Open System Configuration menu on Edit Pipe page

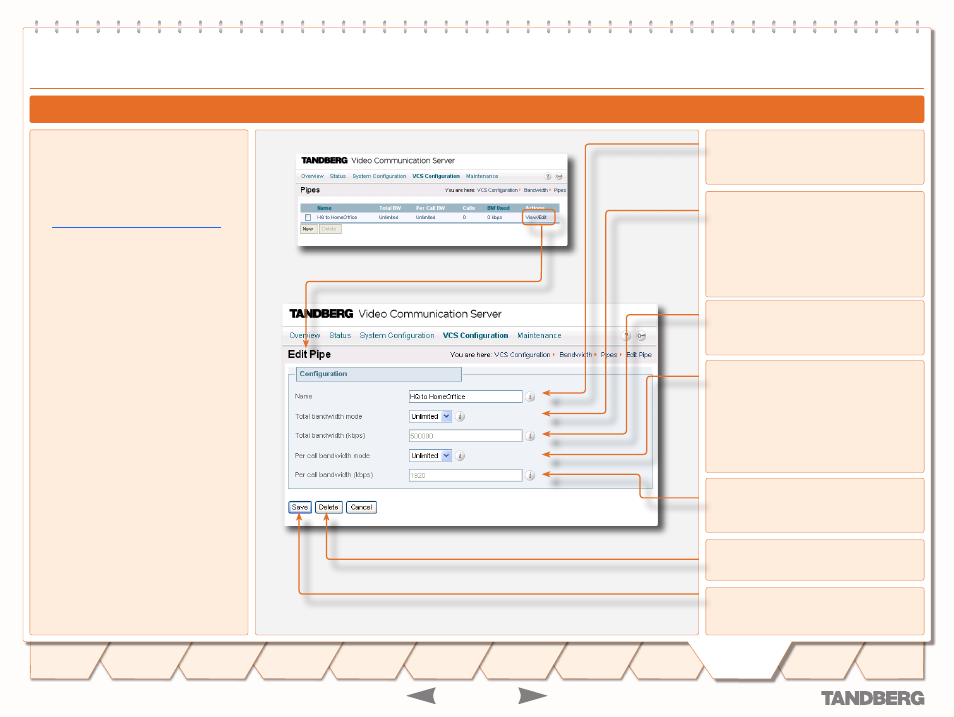397,336
